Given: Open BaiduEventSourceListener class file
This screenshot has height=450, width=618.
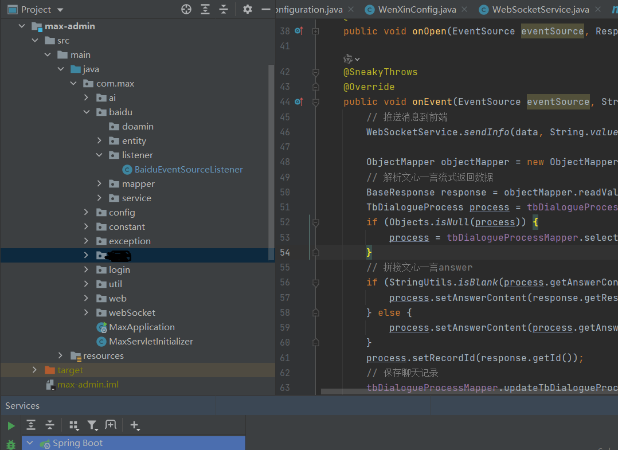Looking at the screenshot, I should [182, 169].
